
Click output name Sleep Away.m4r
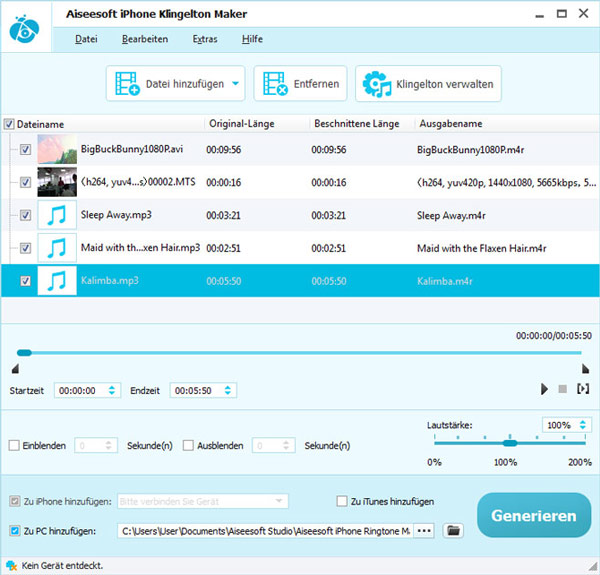451,215
